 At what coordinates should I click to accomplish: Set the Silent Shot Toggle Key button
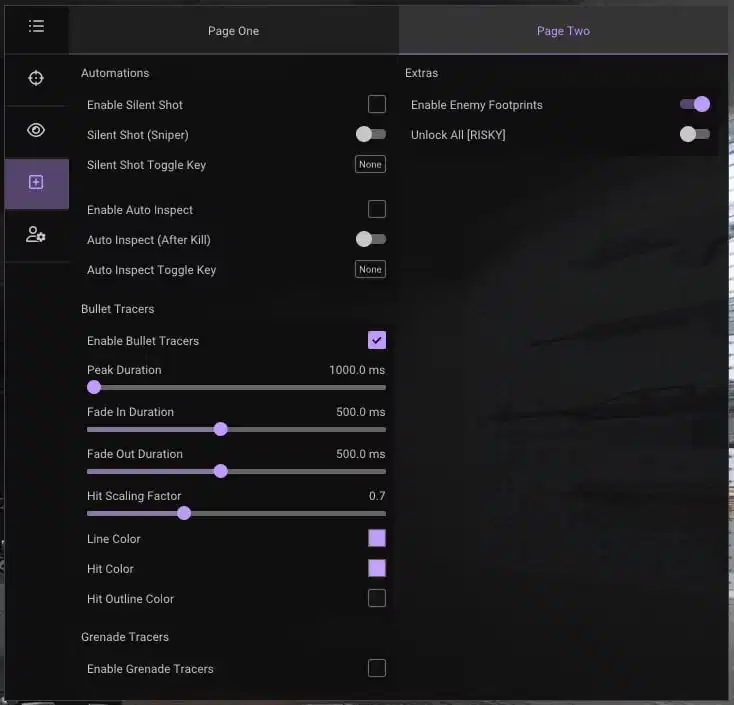point(370,164)
